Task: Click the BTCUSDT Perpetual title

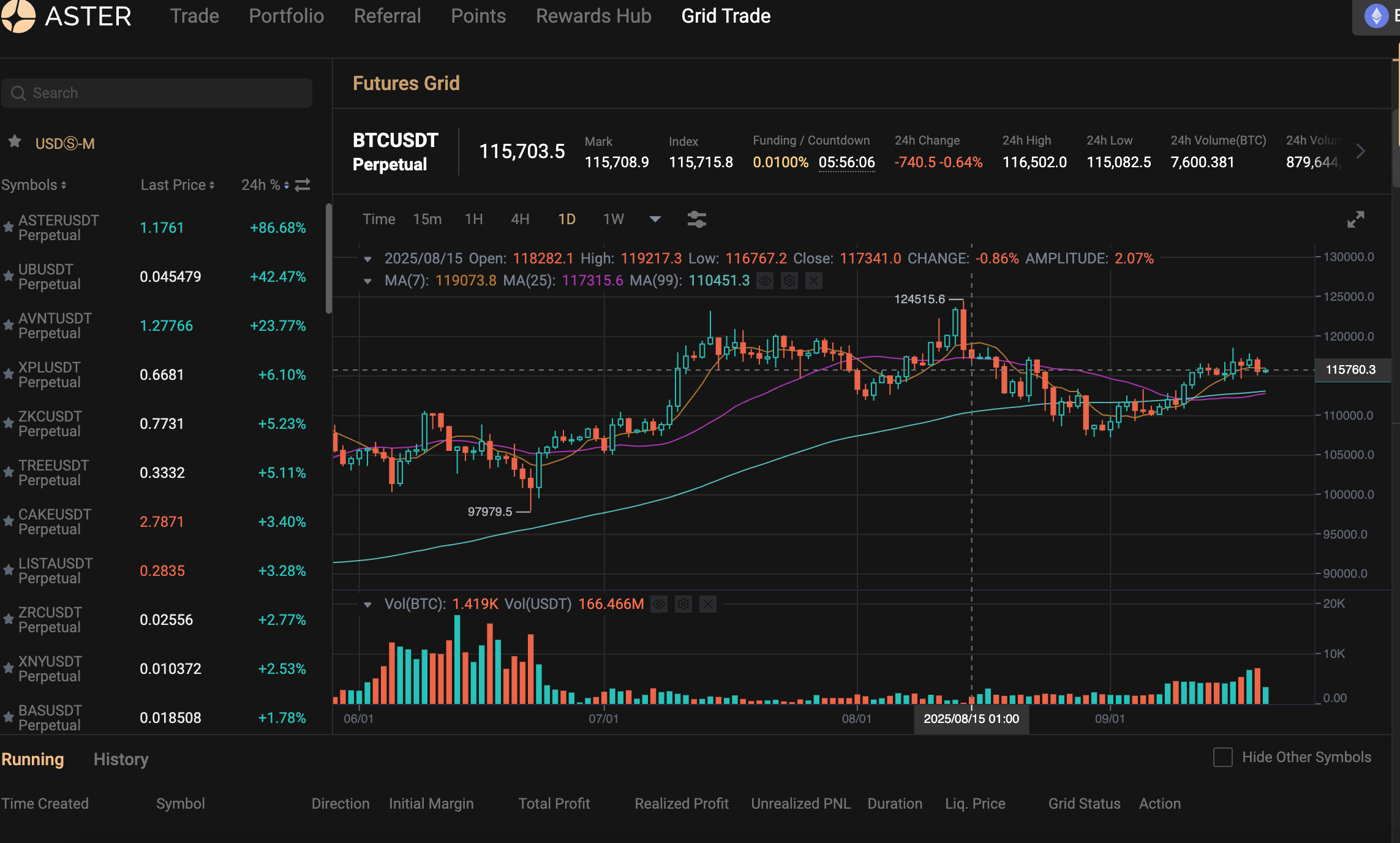Action: click(x=395, y=152)
